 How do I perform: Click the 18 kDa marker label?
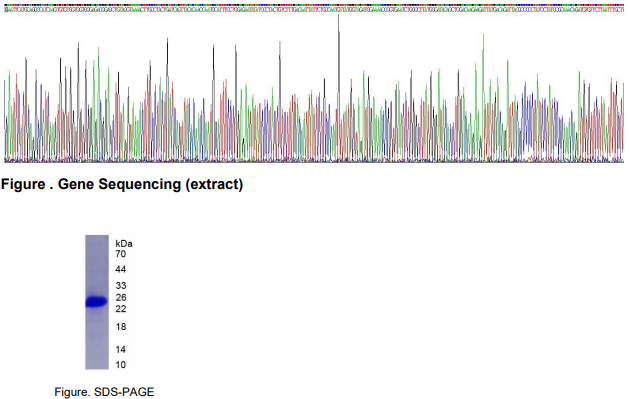(121, 327)
